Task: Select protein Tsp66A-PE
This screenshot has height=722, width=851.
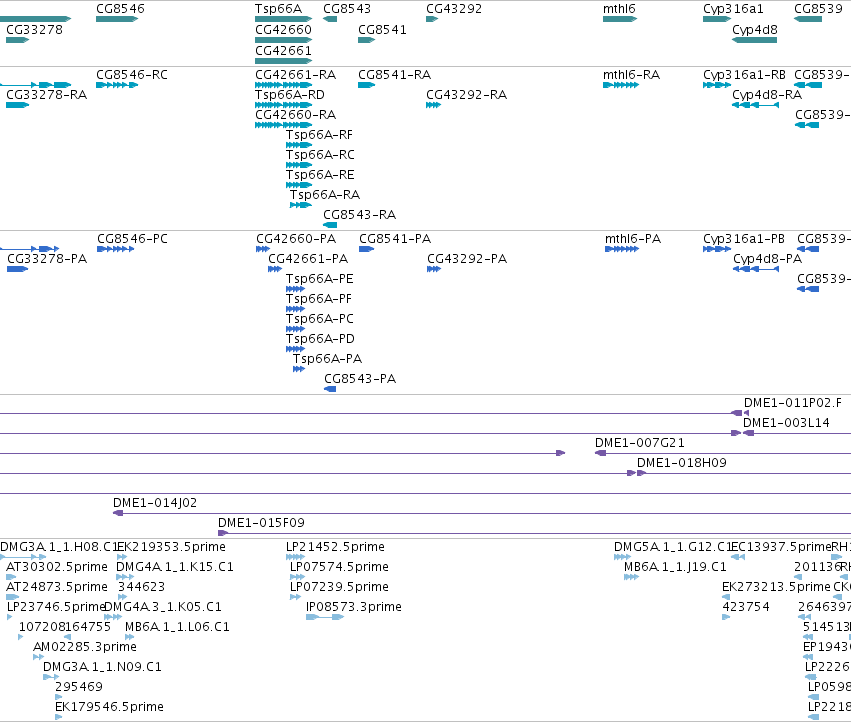Action: tap(295, 289)
